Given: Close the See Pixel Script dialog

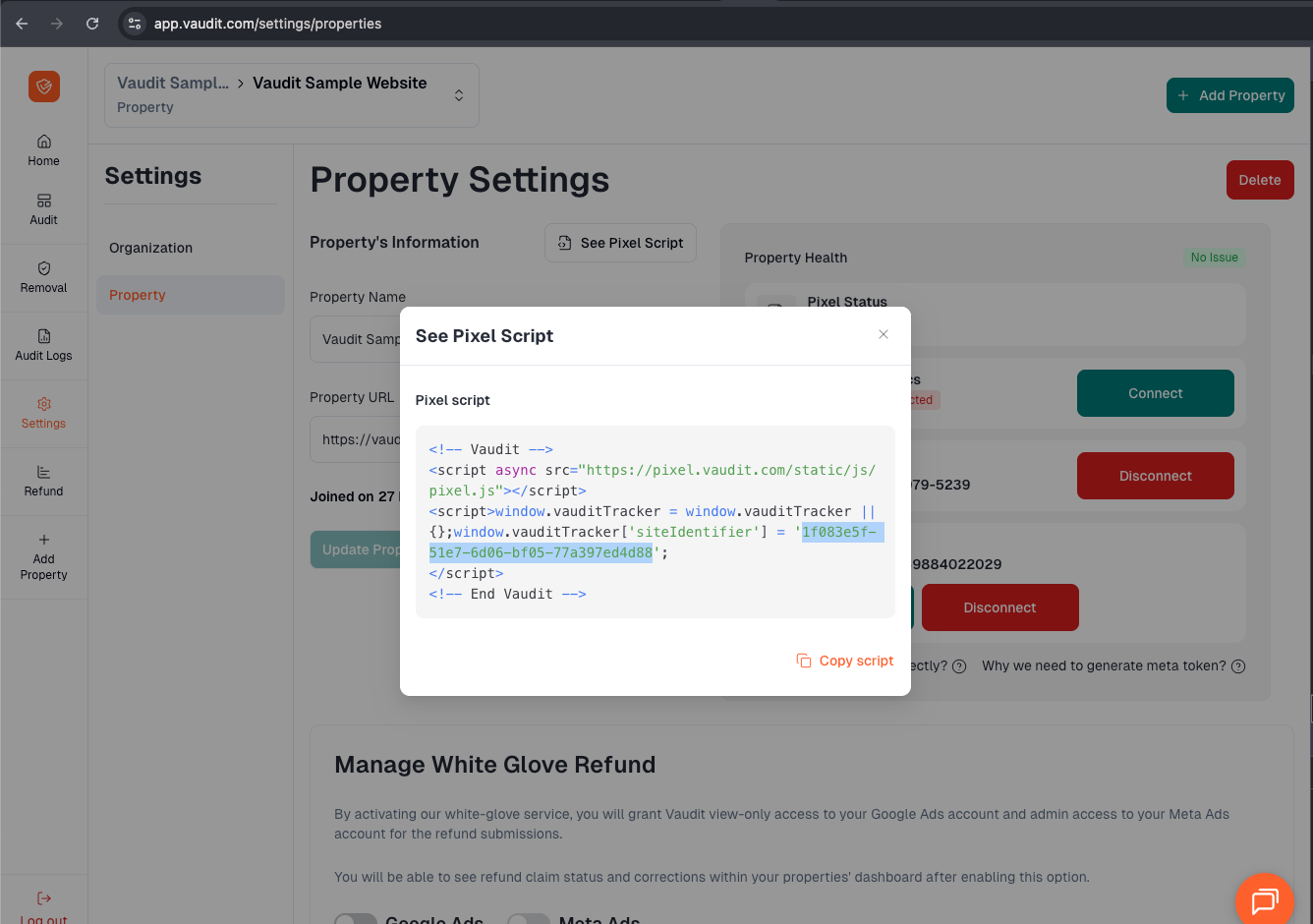Looking at the screenshot, I should tap(884, 334).
